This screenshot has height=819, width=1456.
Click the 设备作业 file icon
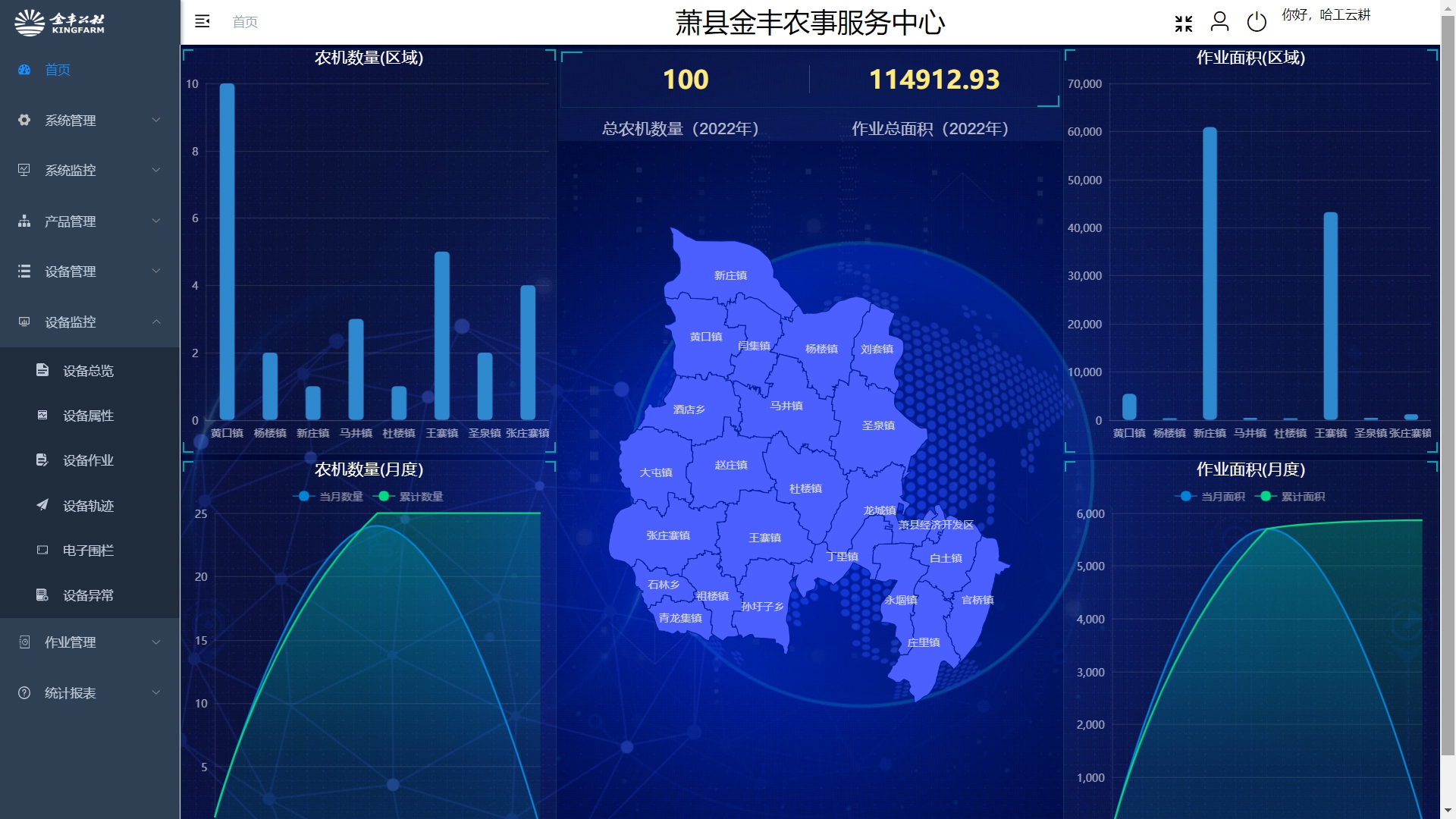42,460
